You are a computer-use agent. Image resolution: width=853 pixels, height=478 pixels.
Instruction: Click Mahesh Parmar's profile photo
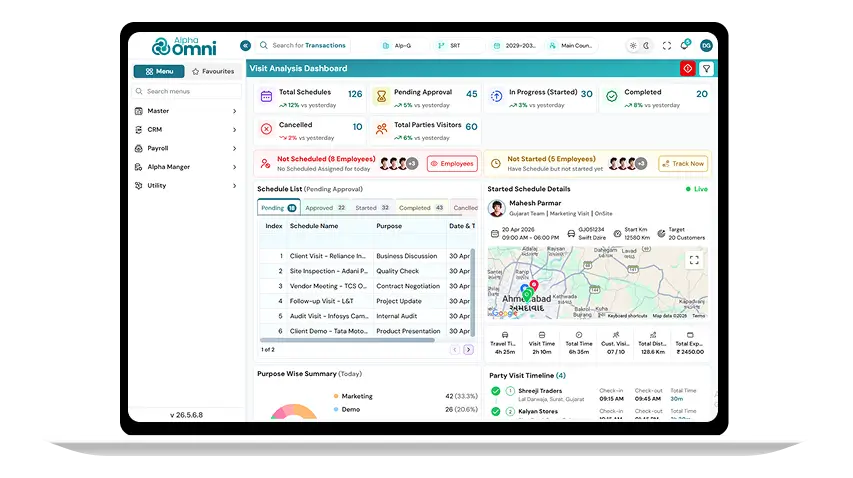tap(496, 208)
